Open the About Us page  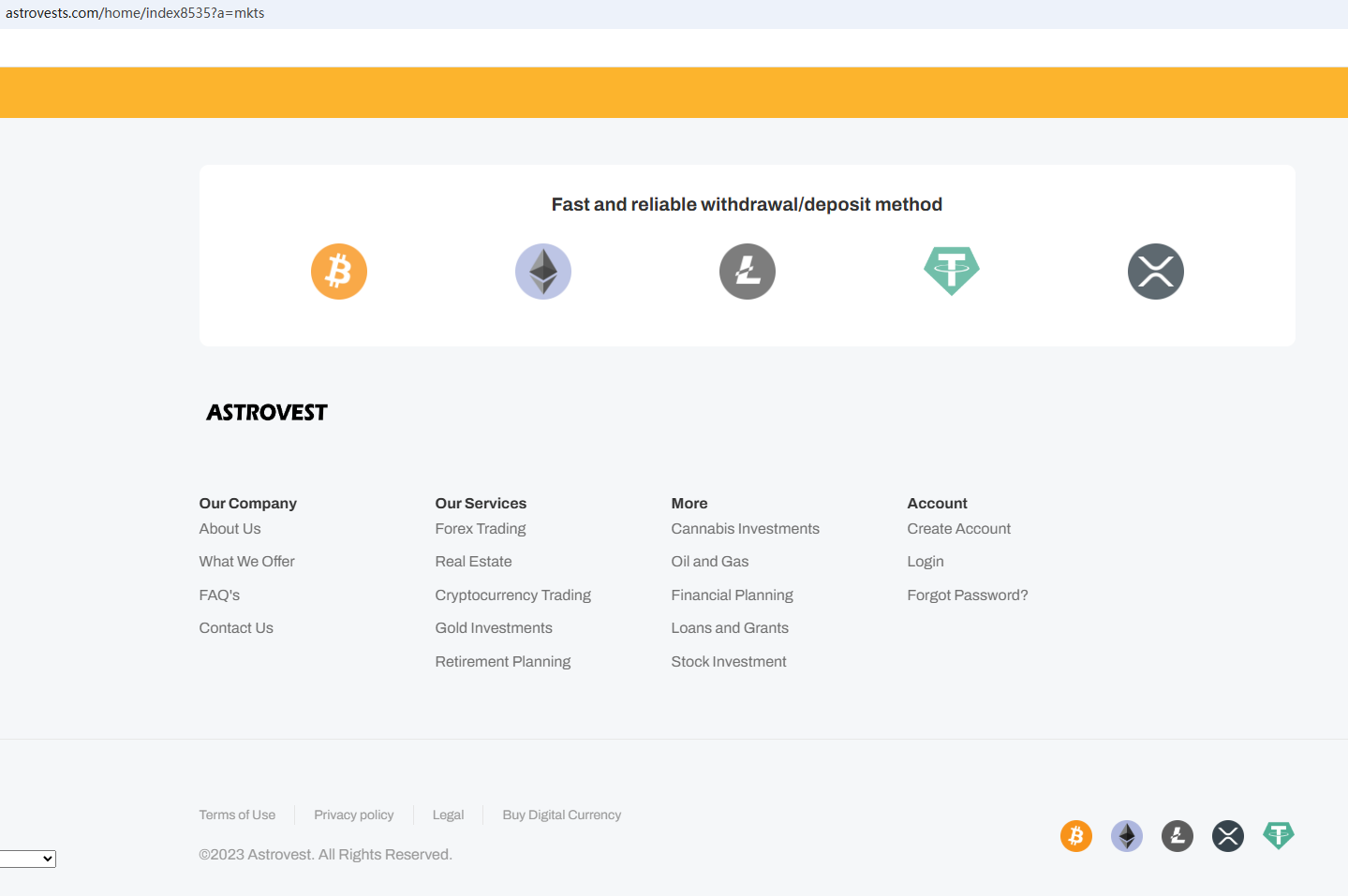tap(230, 529)
